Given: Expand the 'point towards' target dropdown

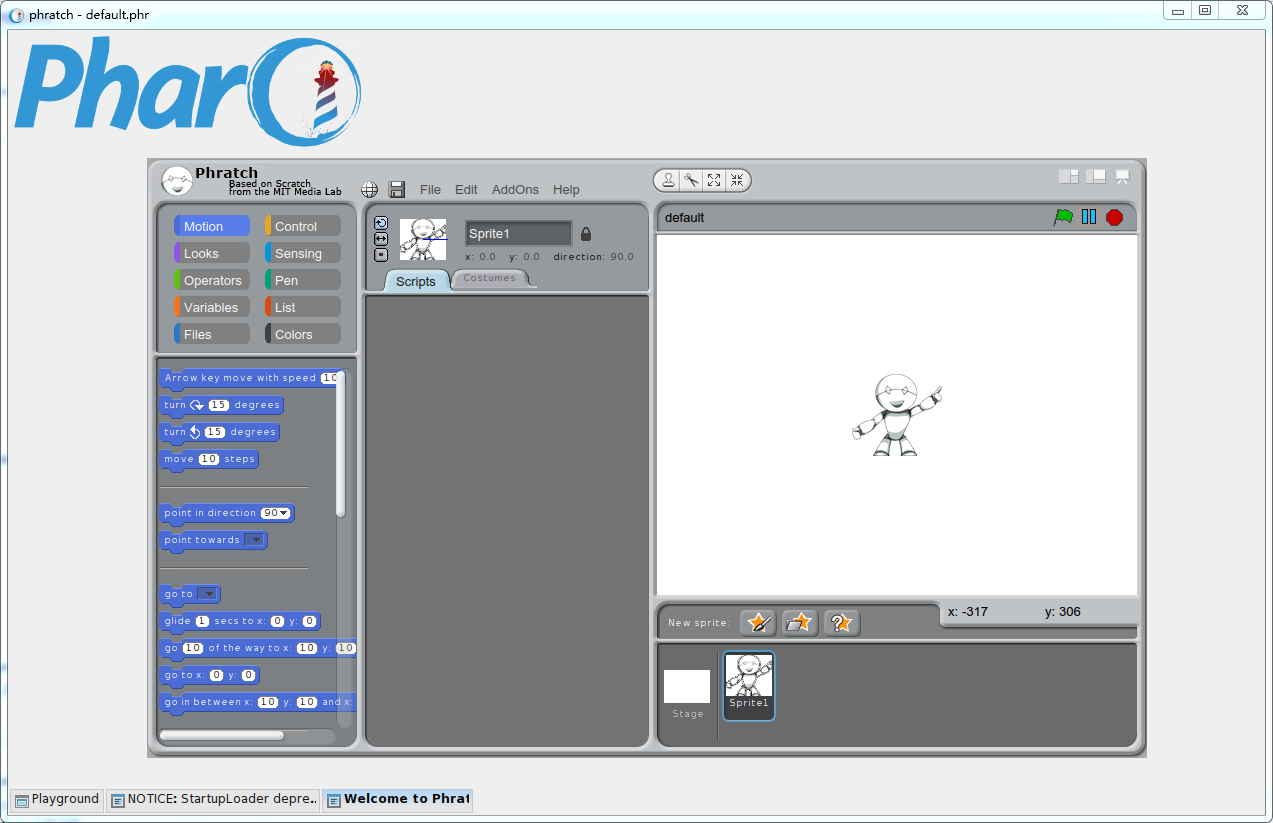Looking at the screenshot, I should [256, 540].
